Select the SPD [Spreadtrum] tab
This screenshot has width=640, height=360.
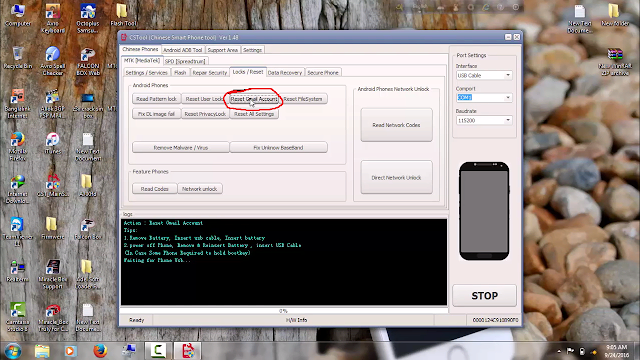(x=185, y=61)
